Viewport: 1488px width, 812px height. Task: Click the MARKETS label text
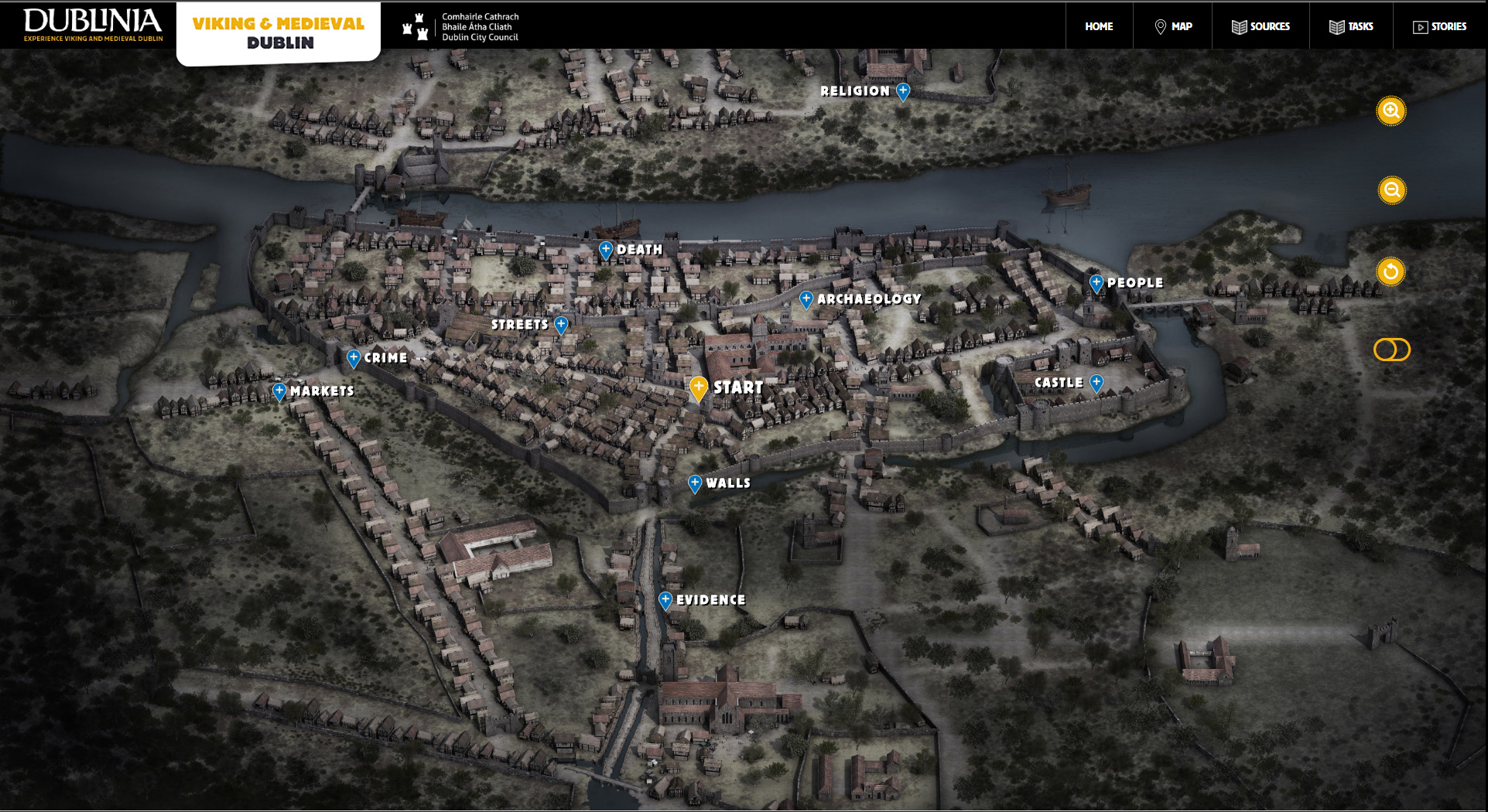[322, 391]
